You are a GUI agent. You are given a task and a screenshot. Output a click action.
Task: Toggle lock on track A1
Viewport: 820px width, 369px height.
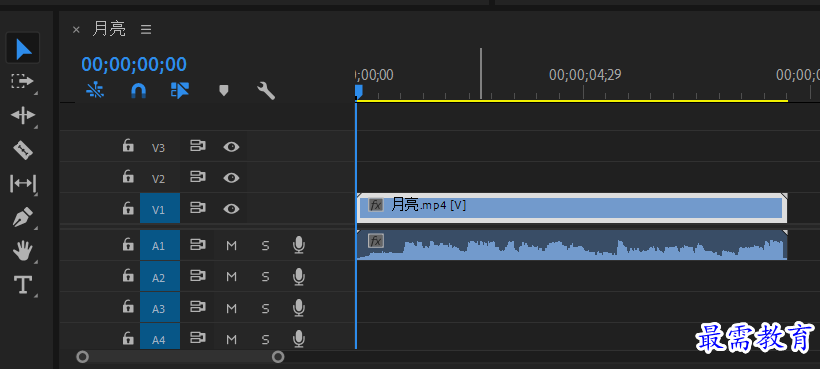coord(128,244)
